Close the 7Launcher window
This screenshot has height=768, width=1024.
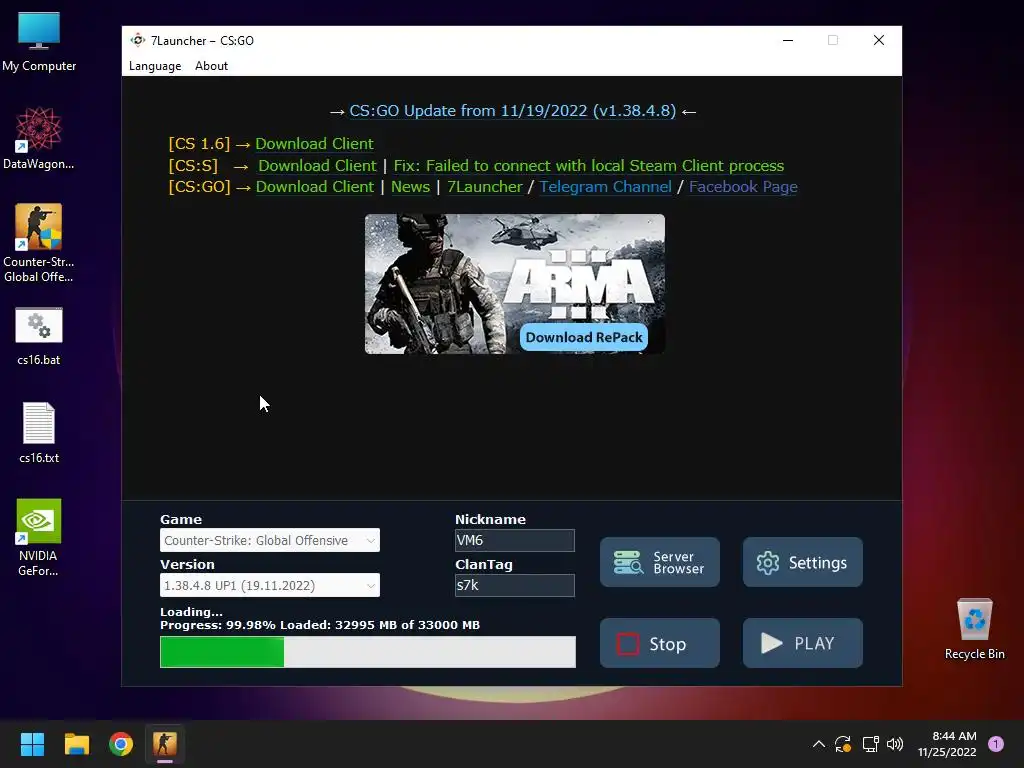pos(879,40)
